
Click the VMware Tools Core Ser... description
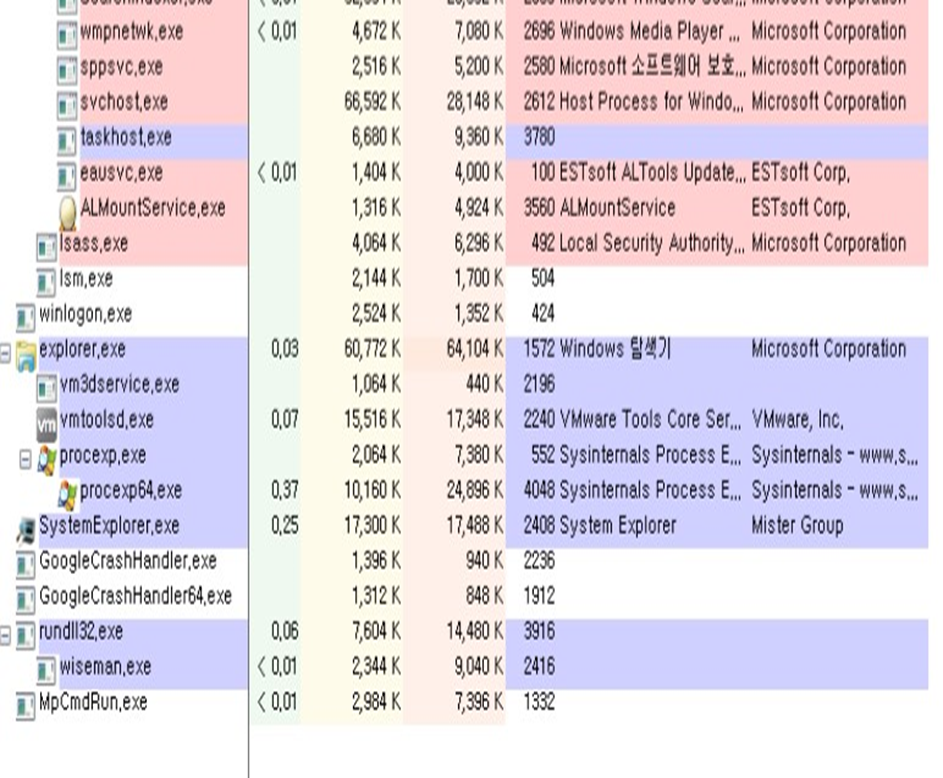pos(651,420)
